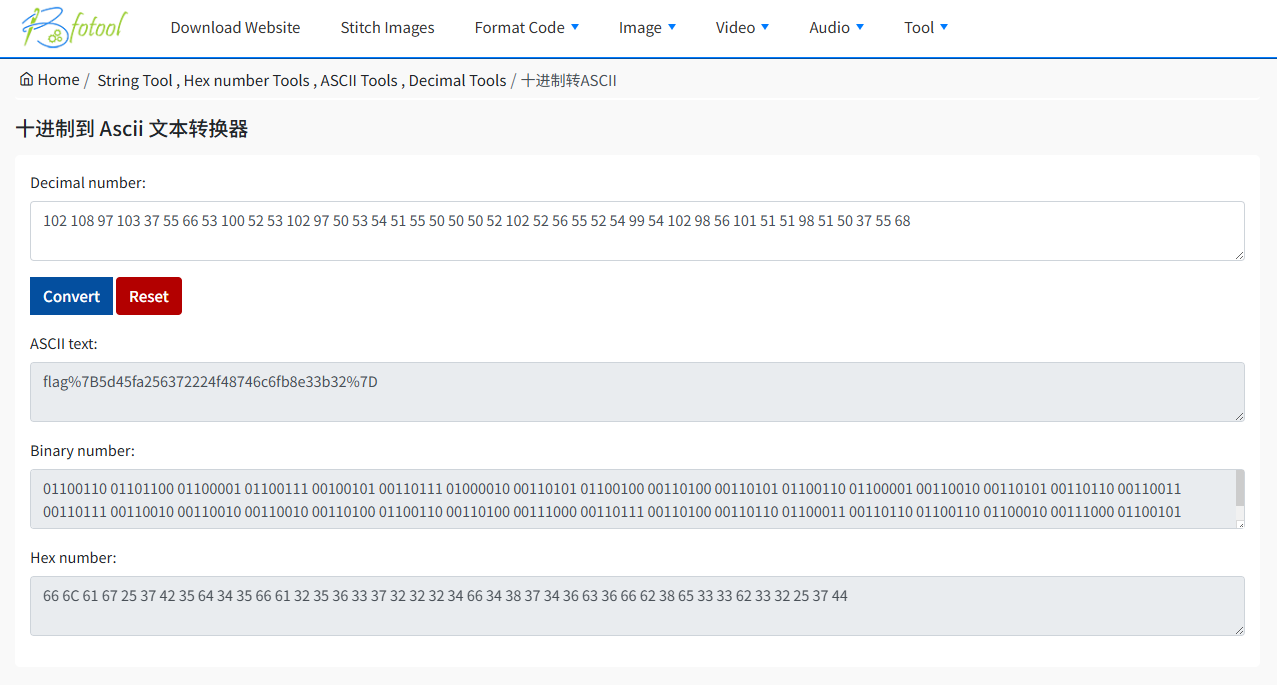Click the 'Hex number:' label

[x=73, y=558]
